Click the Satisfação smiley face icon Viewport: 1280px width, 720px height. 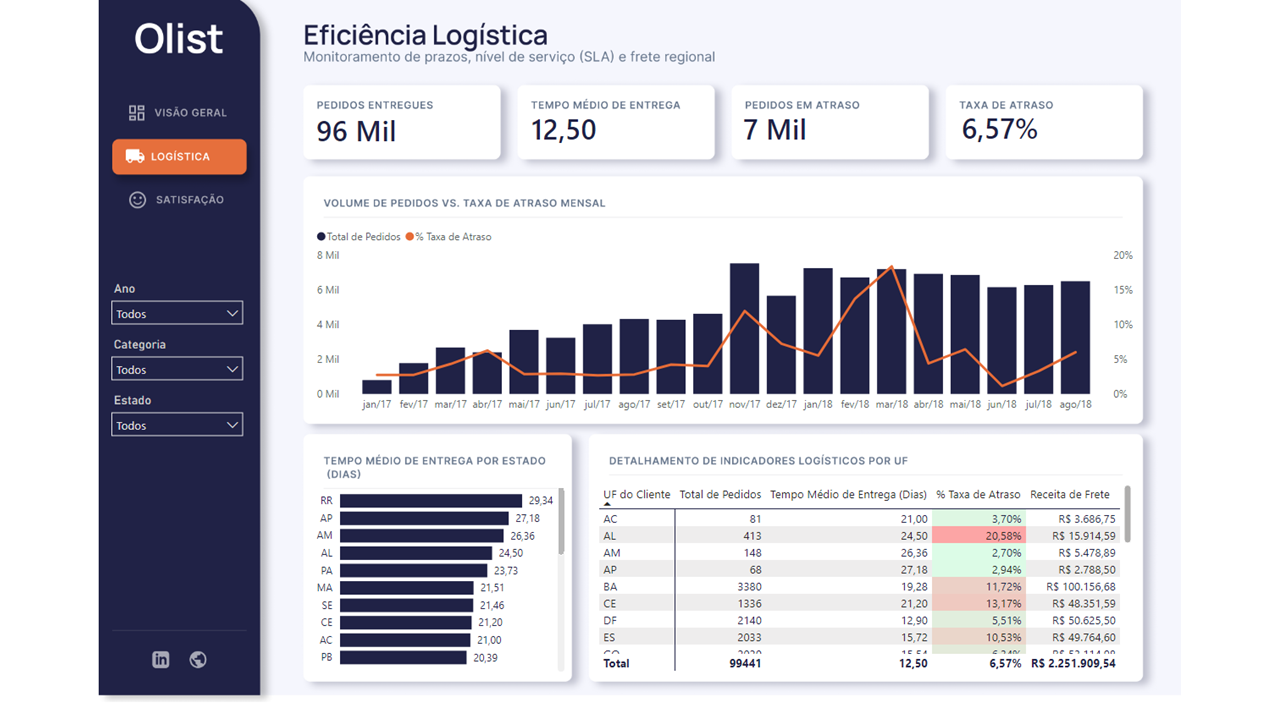tap(138, 200)
